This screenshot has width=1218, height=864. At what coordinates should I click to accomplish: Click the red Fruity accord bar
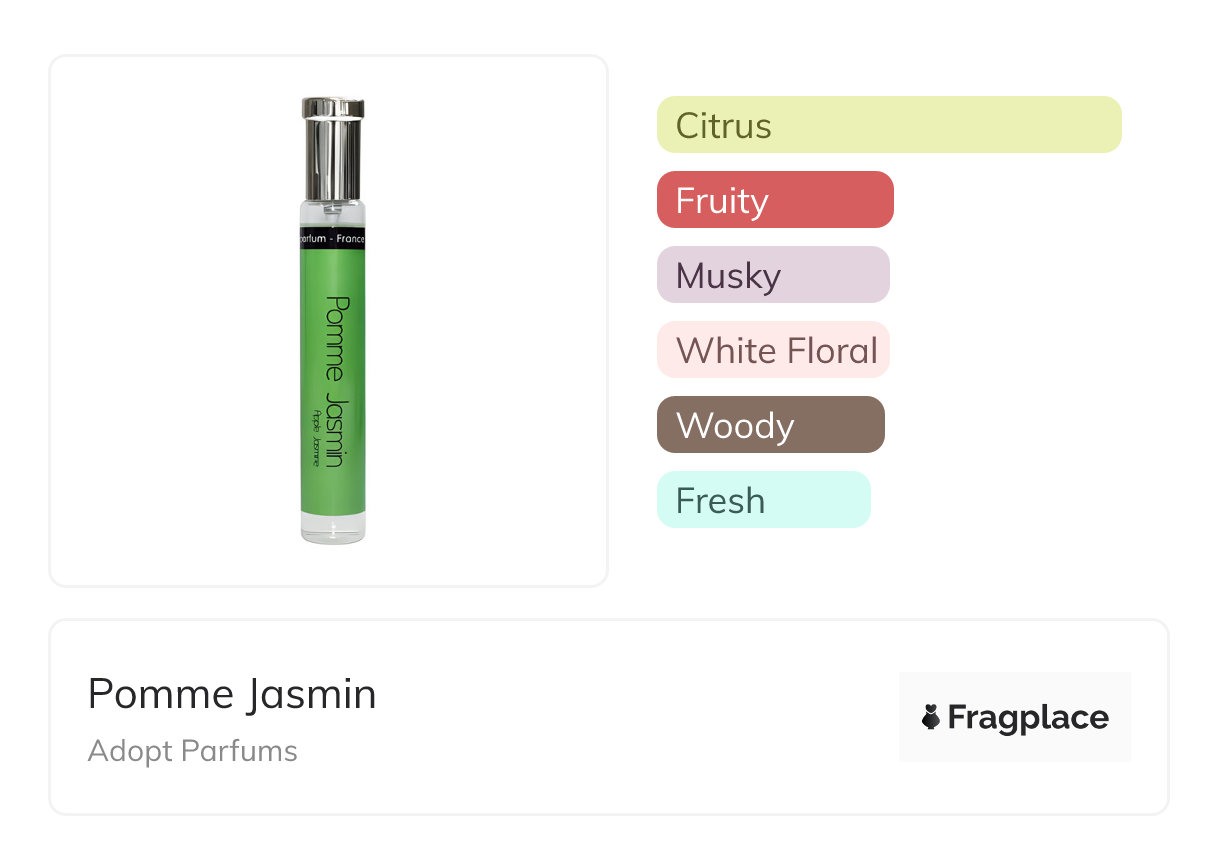click(775, 200)
